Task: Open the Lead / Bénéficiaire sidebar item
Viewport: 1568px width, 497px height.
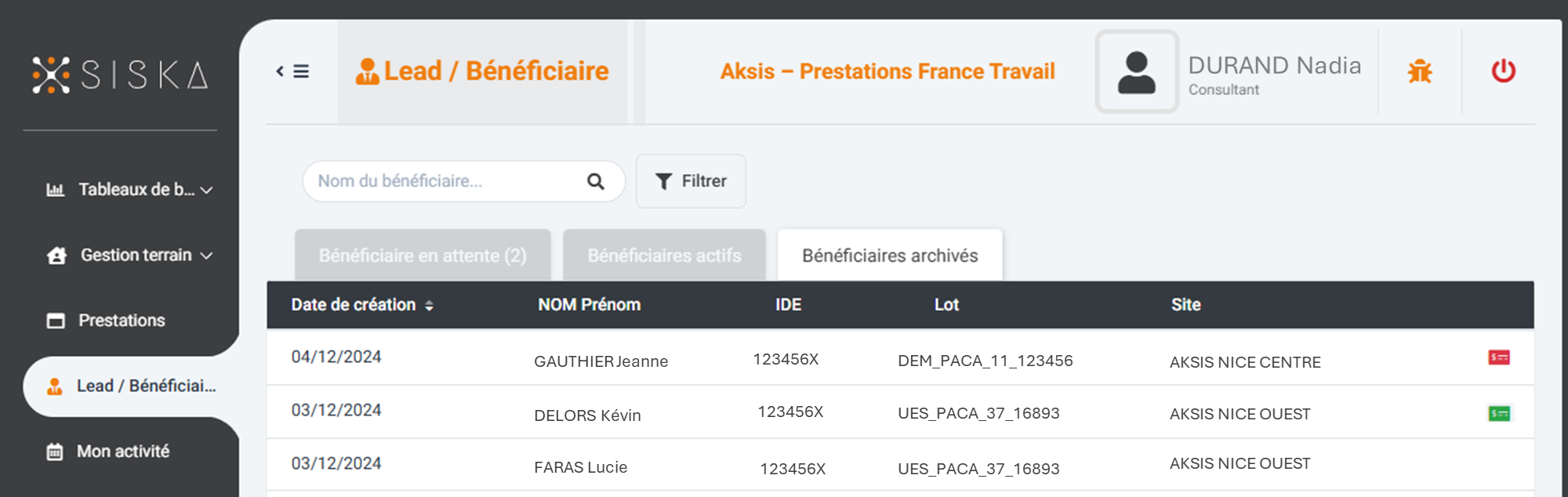Action: [x=131, y=386]
